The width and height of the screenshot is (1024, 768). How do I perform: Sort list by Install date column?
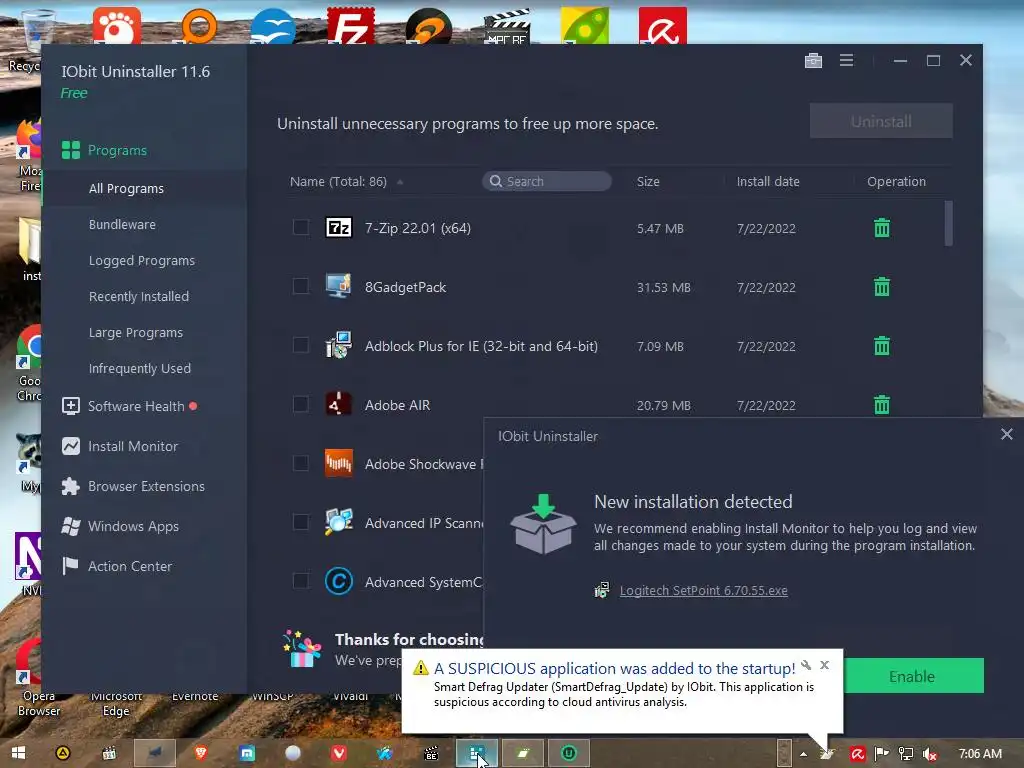coord(768,182)
